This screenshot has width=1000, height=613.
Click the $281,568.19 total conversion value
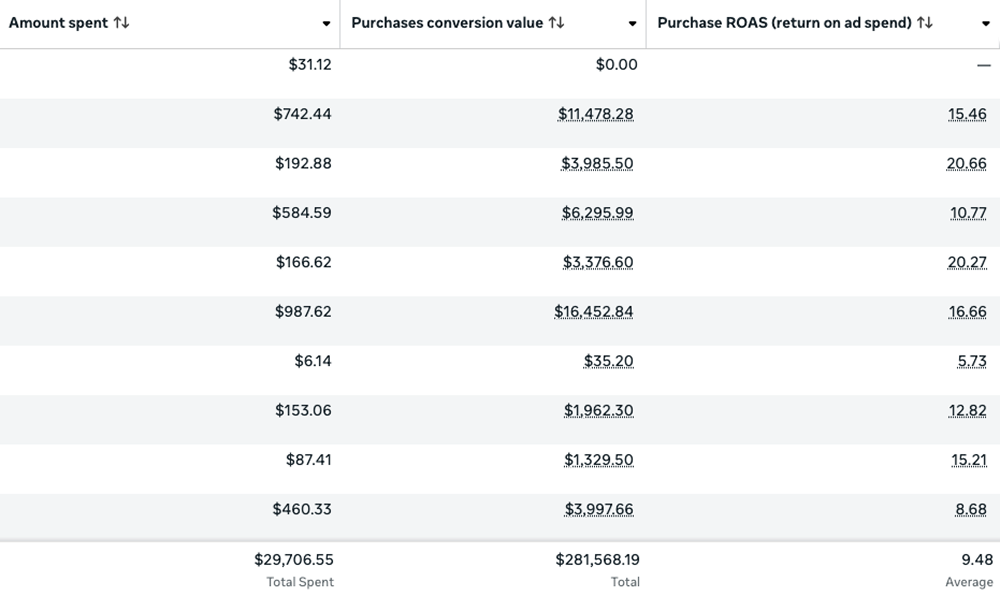(597, 561)
